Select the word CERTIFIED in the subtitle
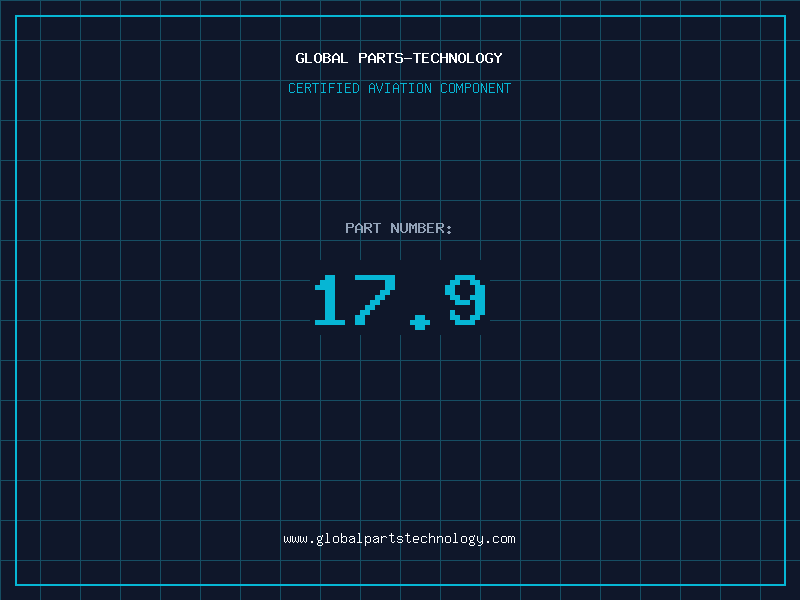The width and height of the screenshot is (800, 600). pos(324,88)
